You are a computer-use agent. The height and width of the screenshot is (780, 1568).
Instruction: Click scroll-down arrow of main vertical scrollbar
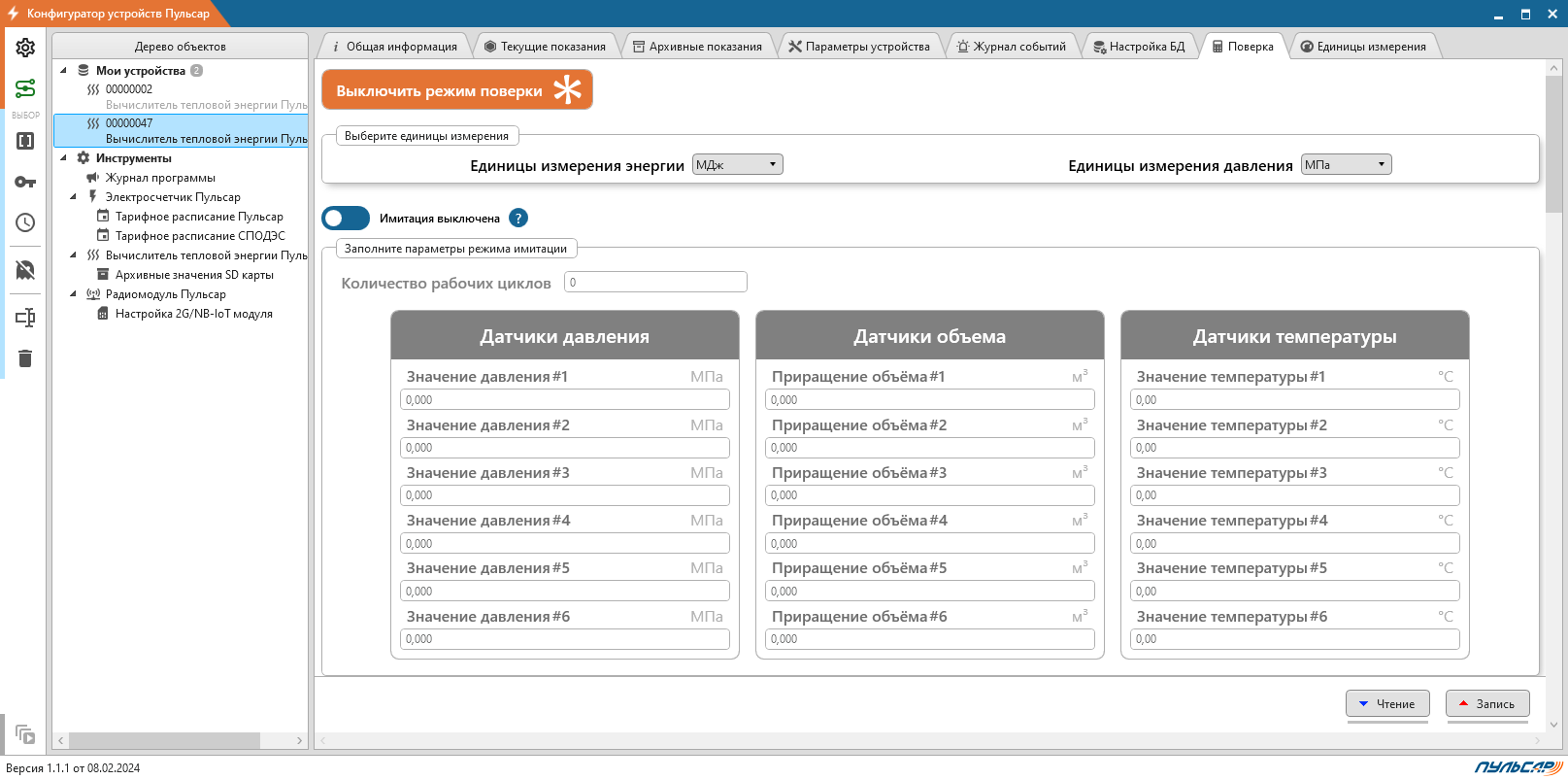[x=1553, y=725]
